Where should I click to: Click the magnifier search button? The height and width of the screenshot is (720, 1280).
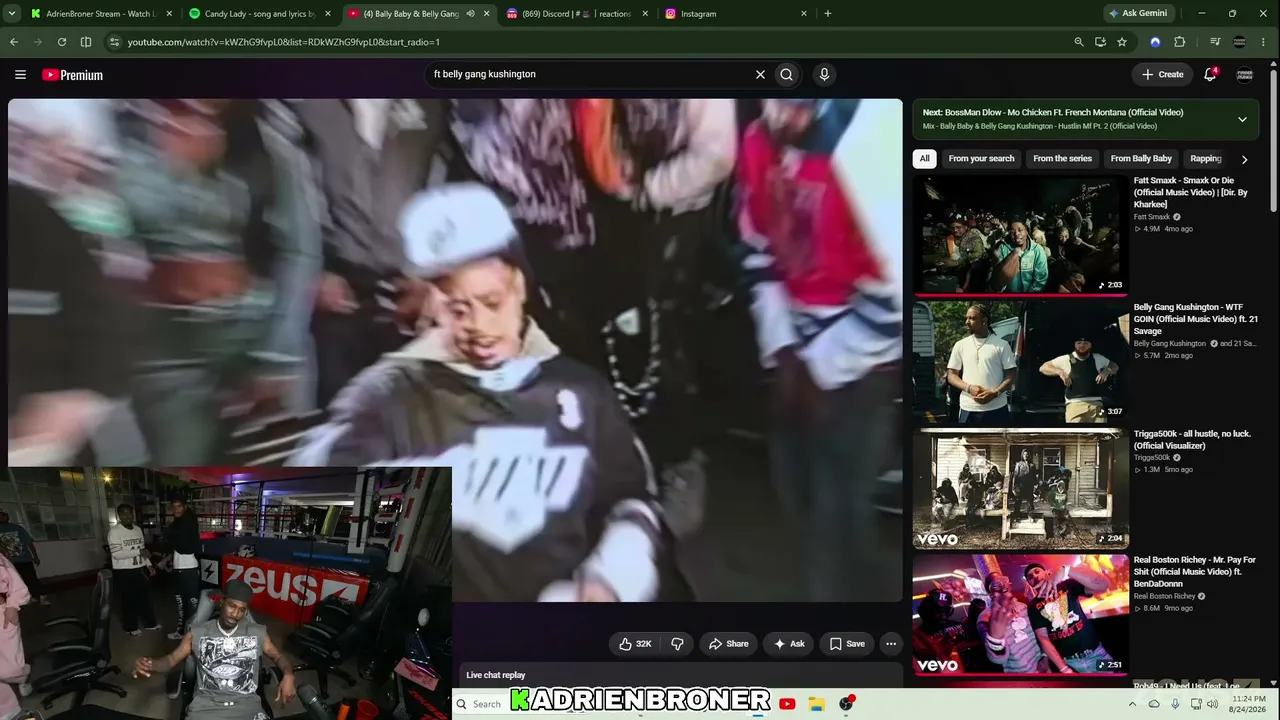point(787,74)
